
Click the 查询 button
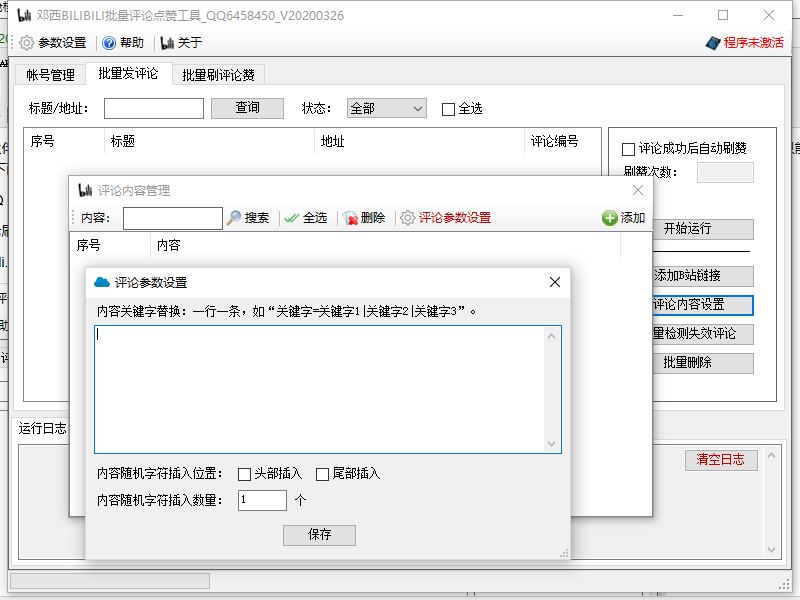point(247,108)
